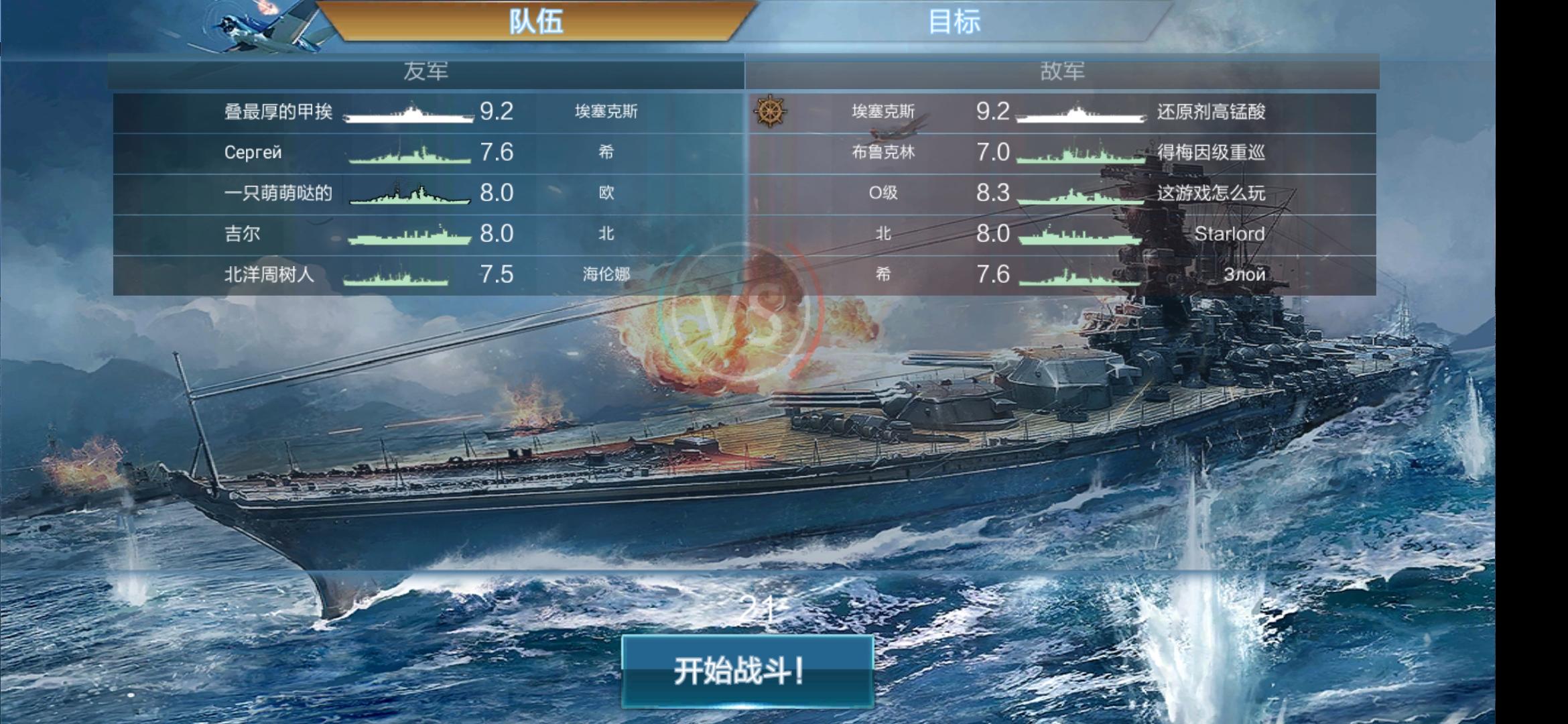Click ship name 海伦娜 in friendly list
The height and width of the screenshot is (724, 1568).
click(606, 274)
